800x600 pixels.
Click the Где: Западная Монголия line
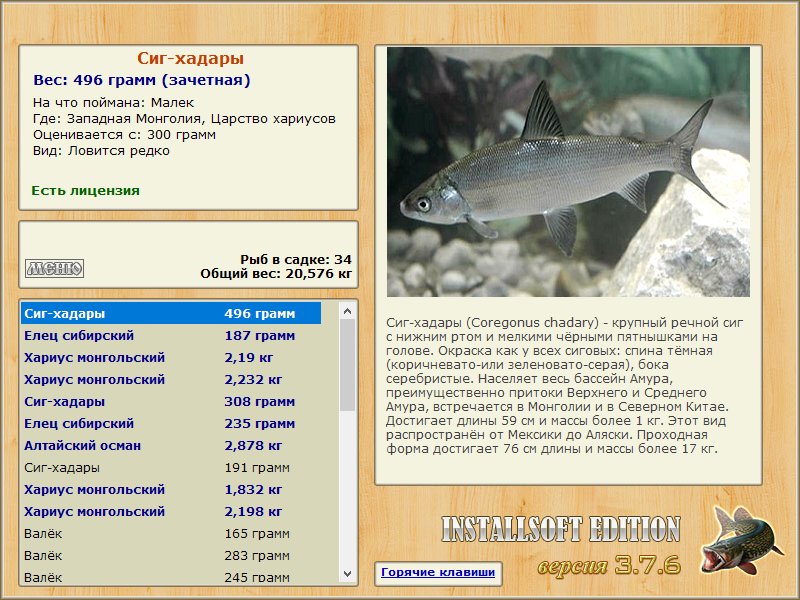[184, 119]
